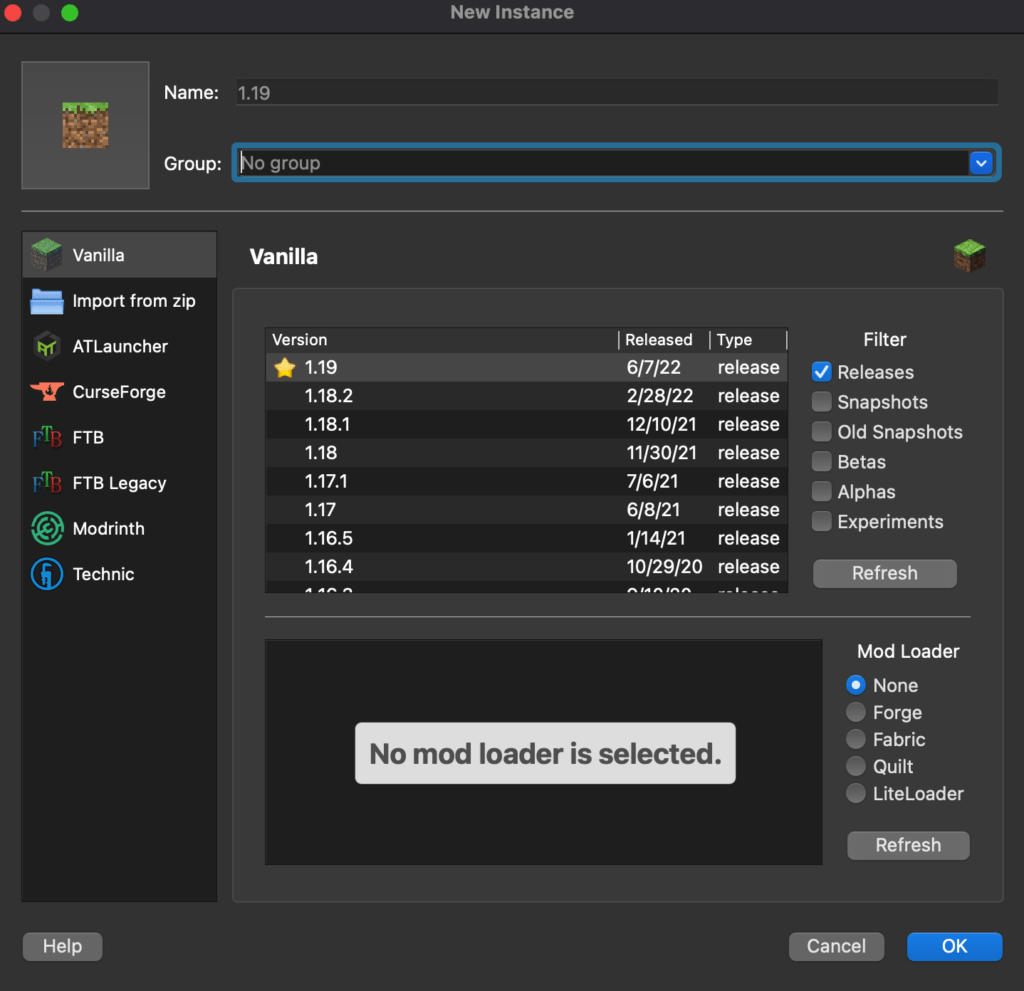1024x991 pixels.
Task: Select the Vanilla source label
Action: coord(99,255)
